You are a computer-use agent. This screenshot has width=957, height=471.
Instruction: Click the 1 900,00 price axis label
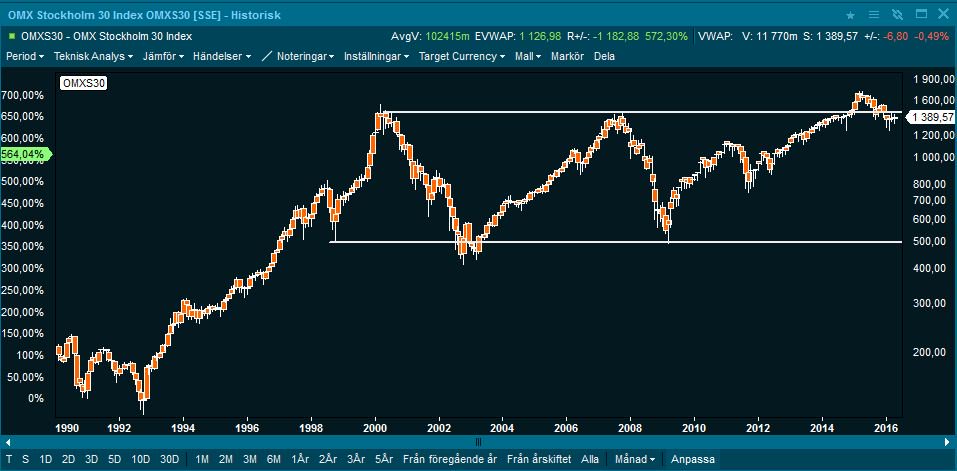(934, 79)
